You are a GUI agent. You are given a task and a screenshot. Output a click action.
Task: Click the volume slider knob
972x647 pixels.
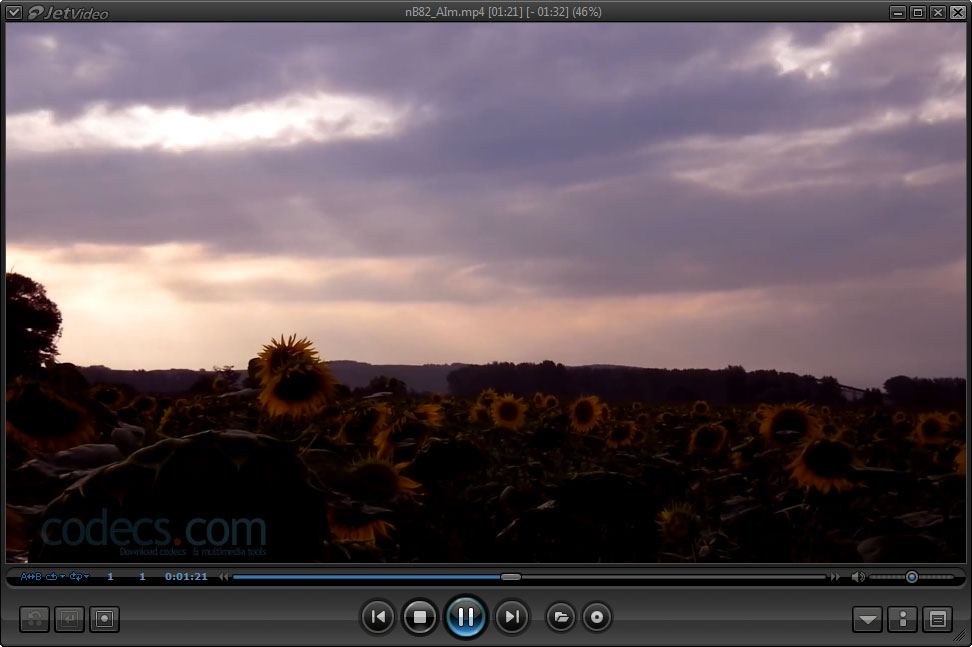click(x=912, y=577)
